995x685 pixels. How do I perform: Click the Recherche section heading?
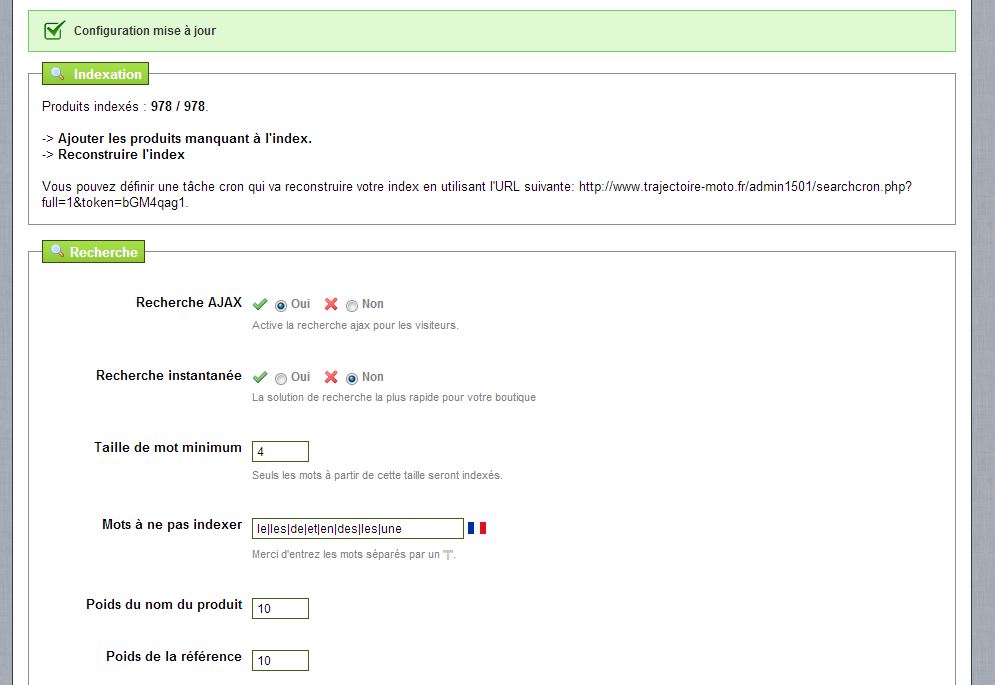point(93,251)
